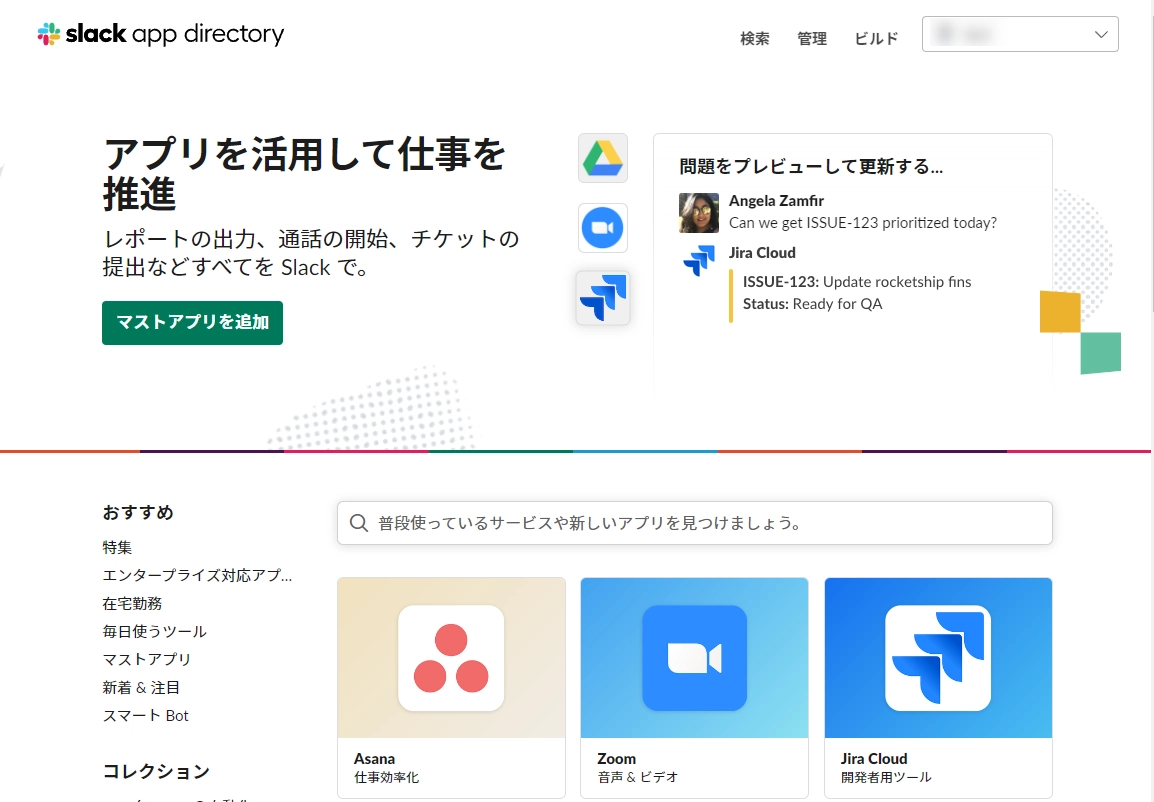Click the Jira Cloud icon in message preview
The width and height of the screenshot is (1154, 802).
[698, 260]
